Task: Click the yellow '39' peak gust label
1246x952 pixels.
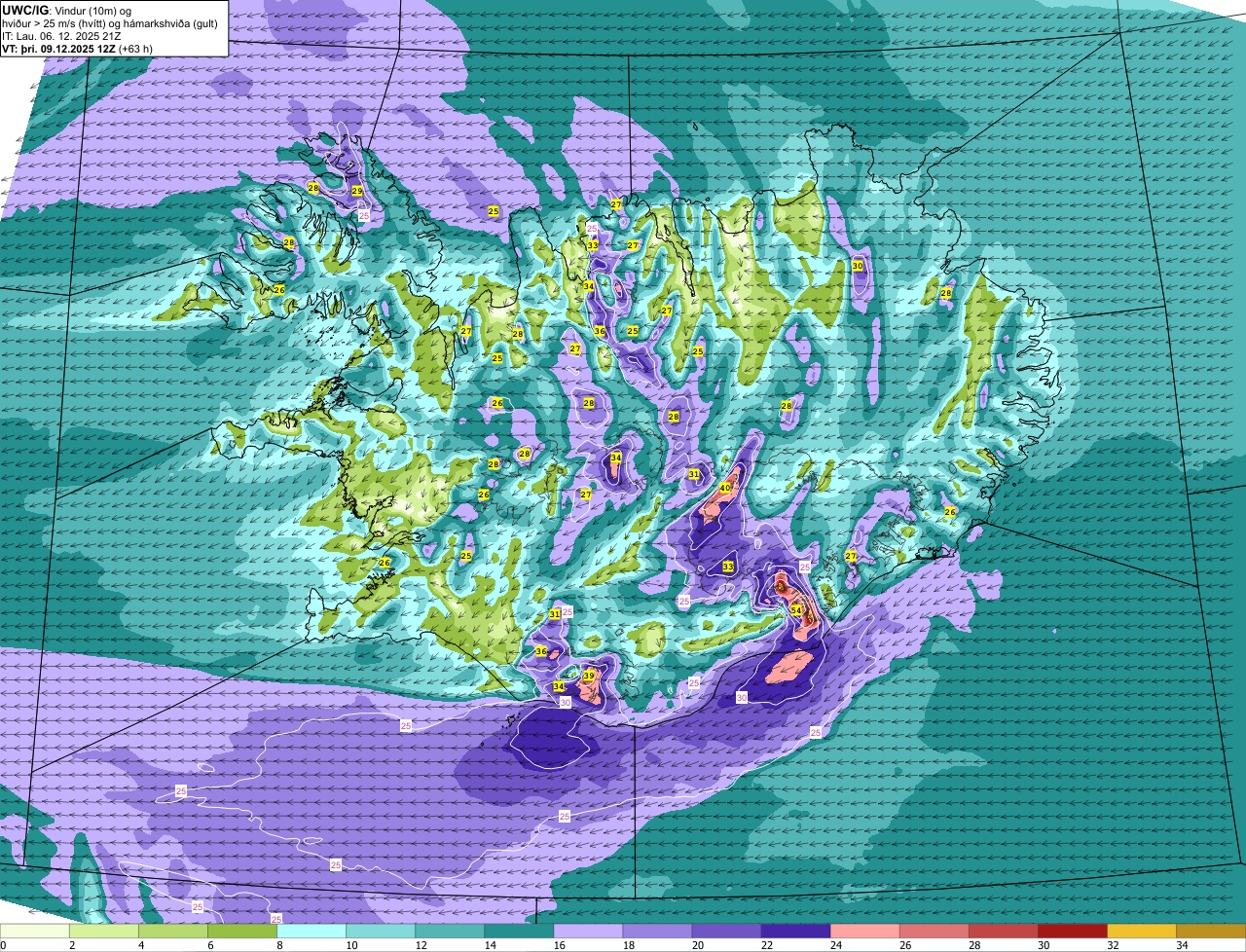Action: [589, 676]
